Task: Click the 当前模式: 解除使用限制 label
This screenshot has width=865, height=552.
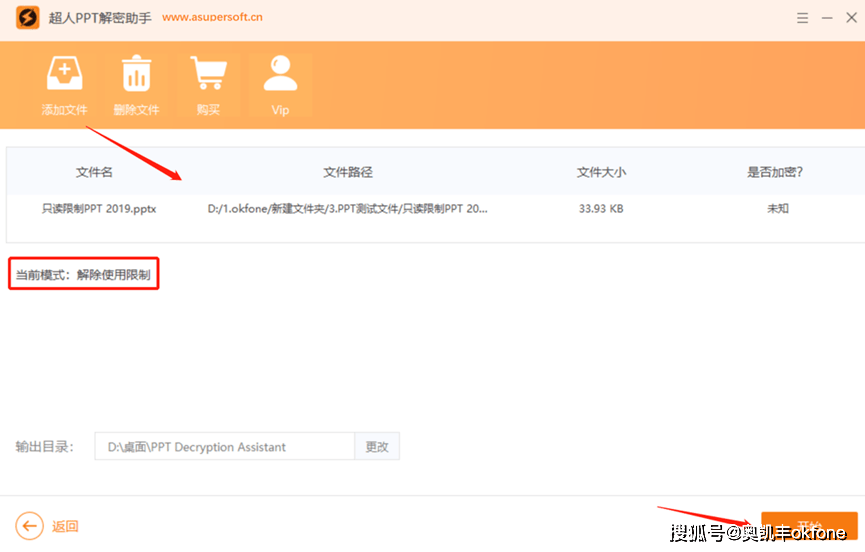Action: click(84, 274)
